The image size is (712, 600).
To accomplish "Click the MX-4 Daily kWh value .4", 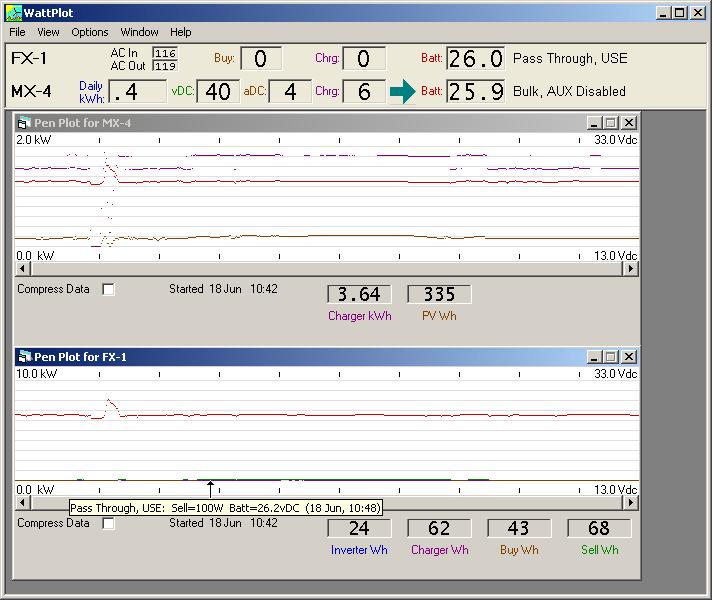I will (137, 91).
